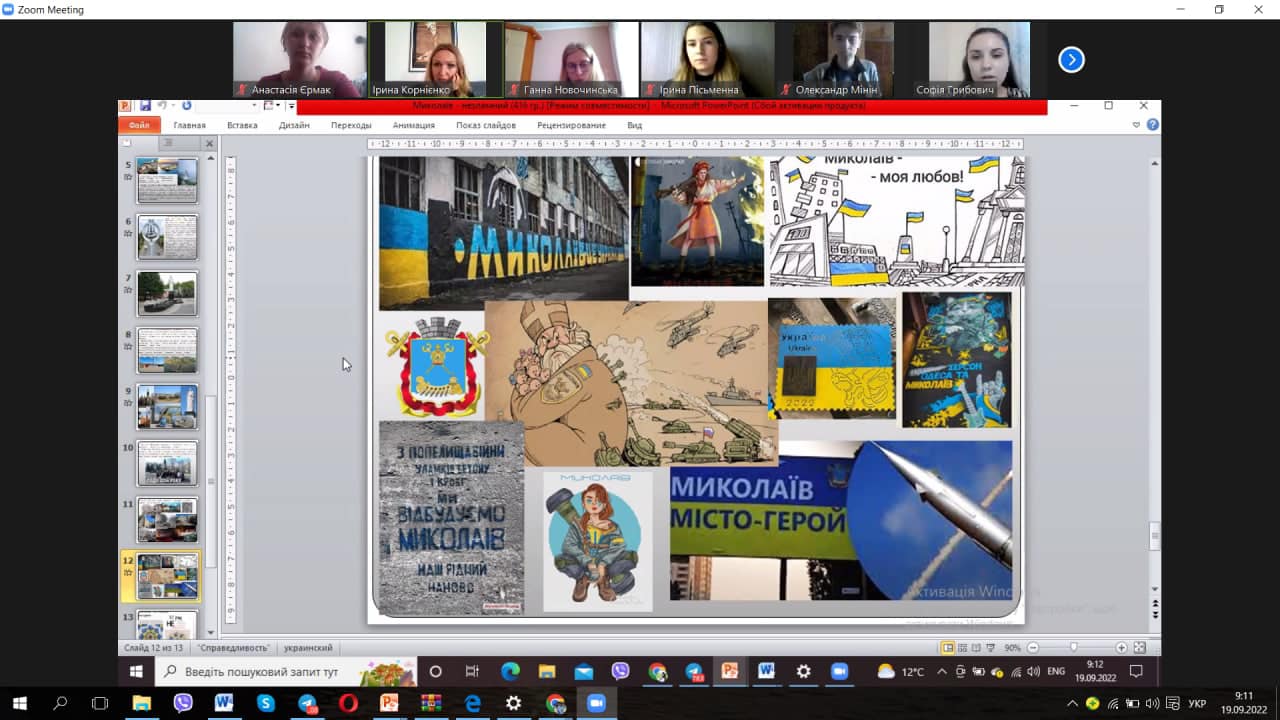1280x720 pixels.
Task: Click the Redo/Repeat arrow icon
Action: pos(186,106)
